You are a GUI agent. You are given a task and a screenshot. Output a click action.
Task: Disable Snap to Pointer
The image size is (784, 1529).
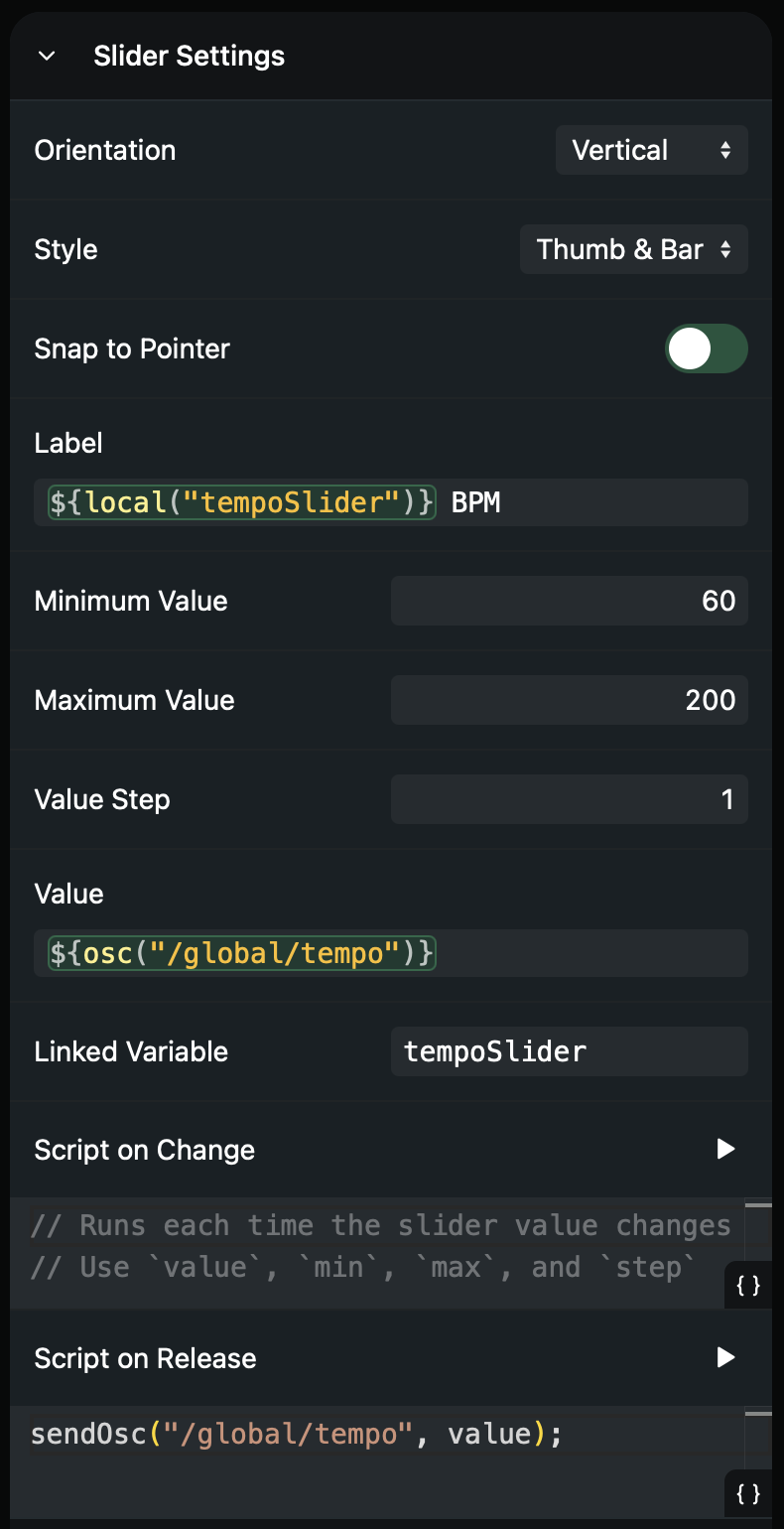707,348
